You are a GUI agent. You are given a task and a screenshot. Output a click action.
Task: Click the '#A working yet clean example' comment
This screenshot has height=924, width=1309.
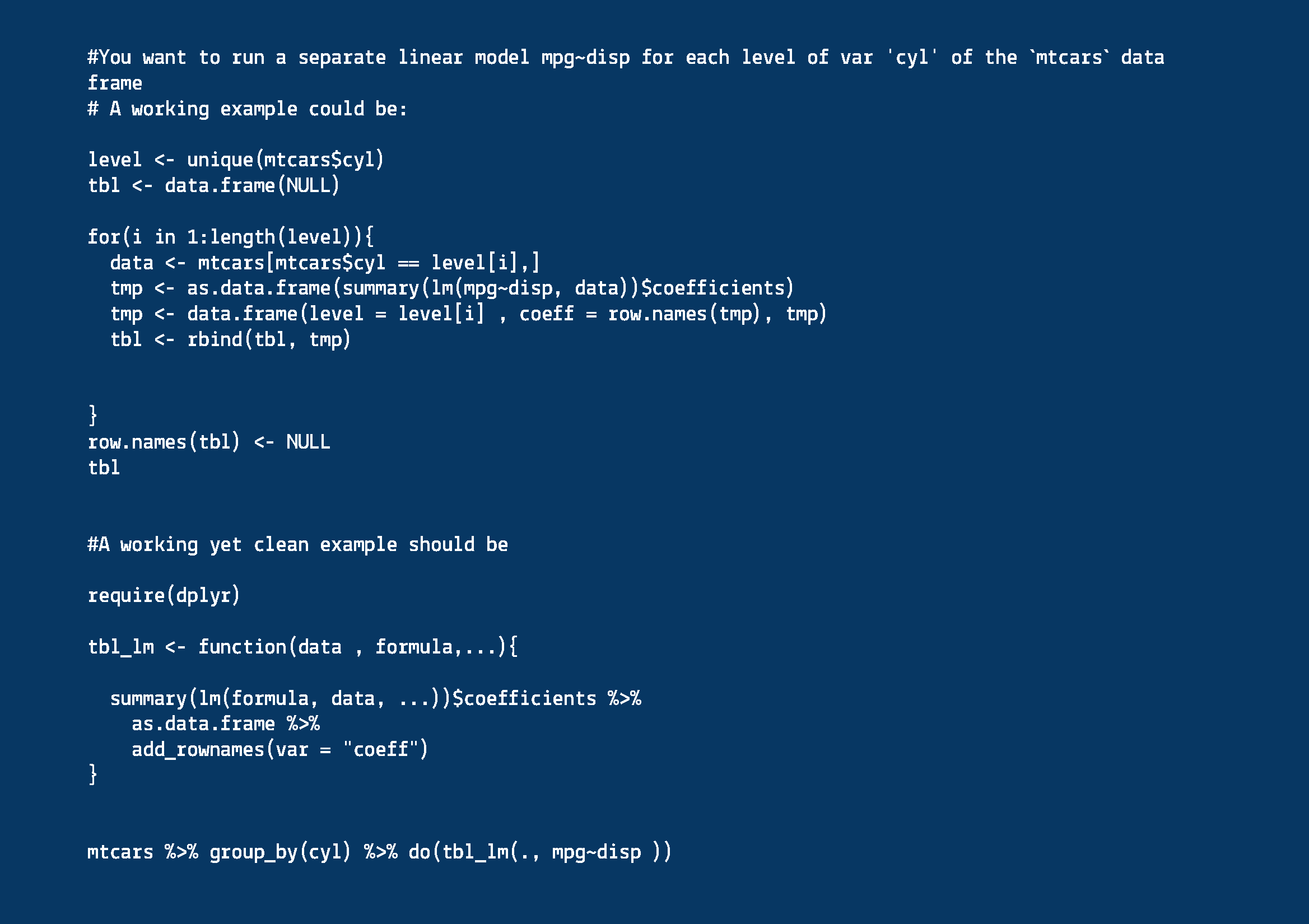click(x=297, y=544)
